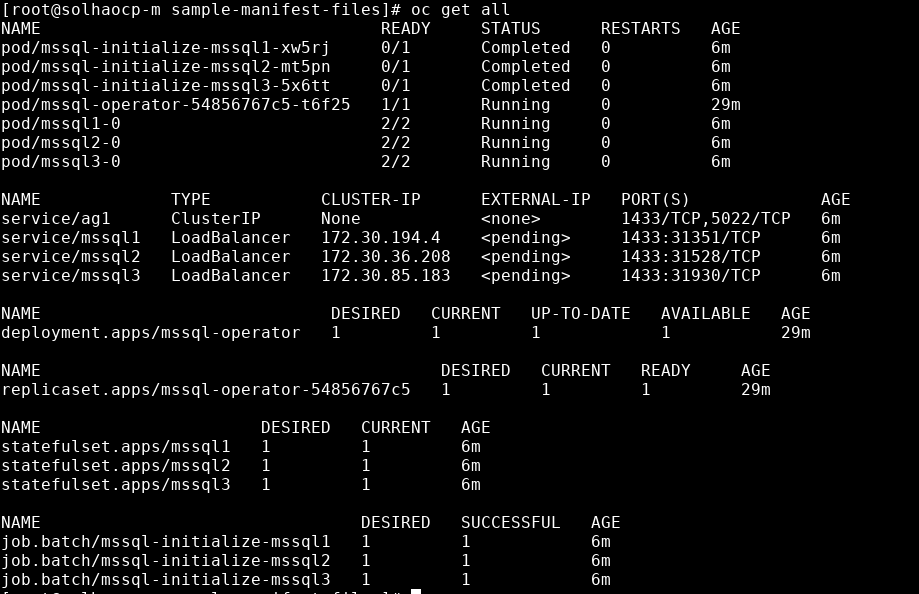Click <pending> external IP of service/mssql1
Image resolution: width=919 pixels, height=594 pixels.
click(x=526, y=237)
